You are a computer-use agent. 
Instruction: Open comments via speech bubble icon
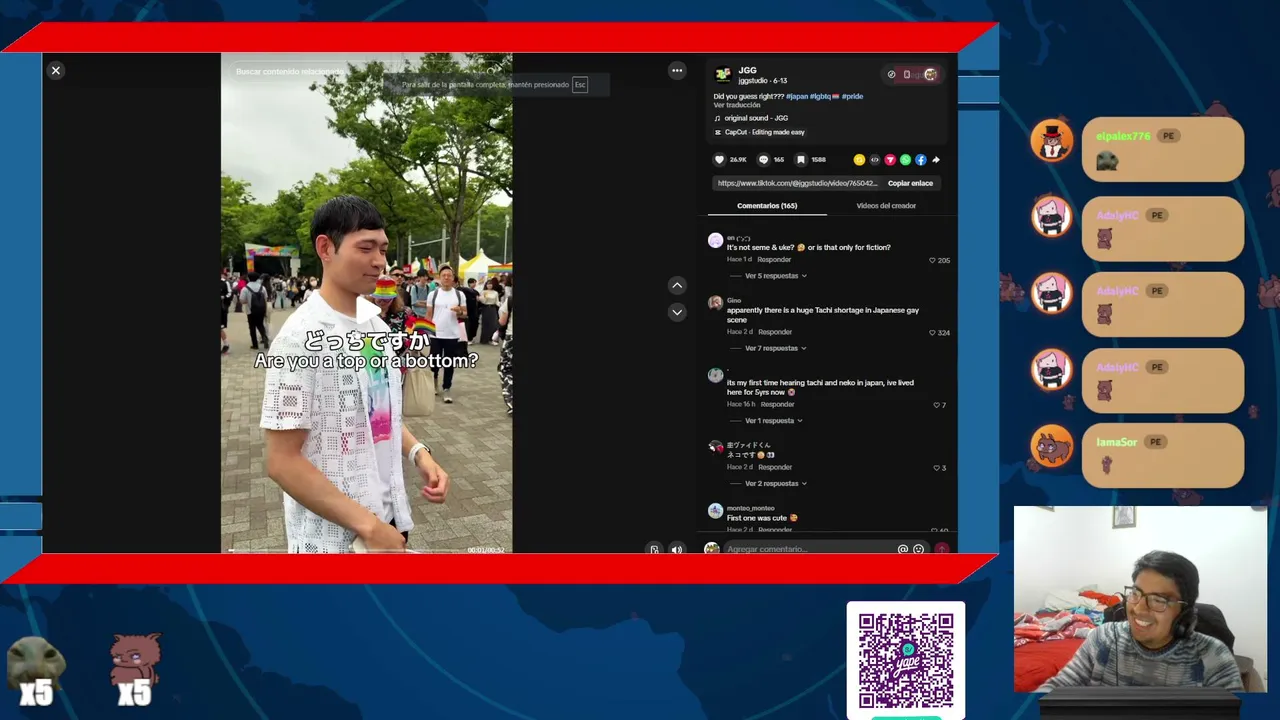(x=763, y=160)
